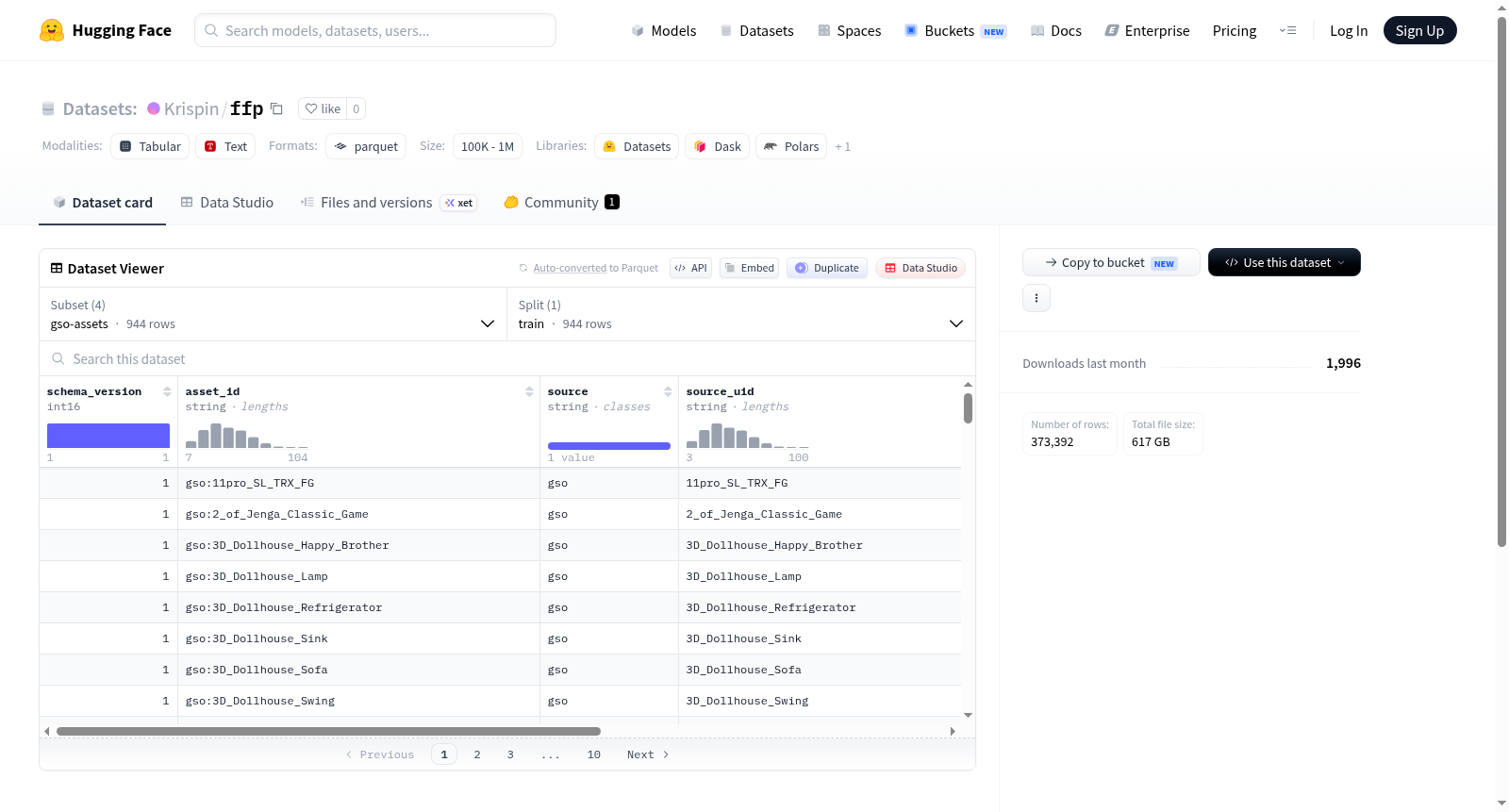Open Docs in the top navigation
Viewport: 1509px width, 812px height.
click(1056, 30)
